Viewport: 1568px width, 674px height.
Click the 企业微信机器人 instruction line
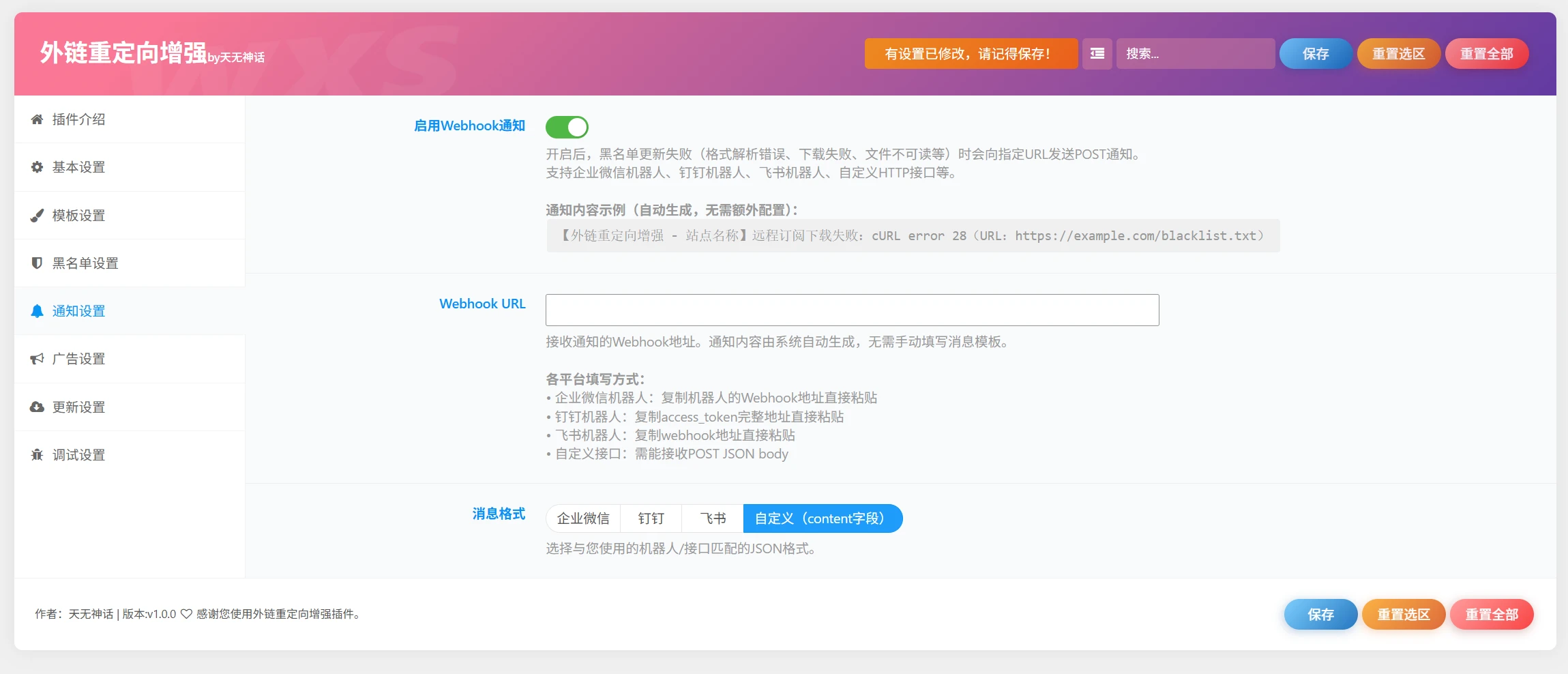pyautogui.click(x=711, y=398)
